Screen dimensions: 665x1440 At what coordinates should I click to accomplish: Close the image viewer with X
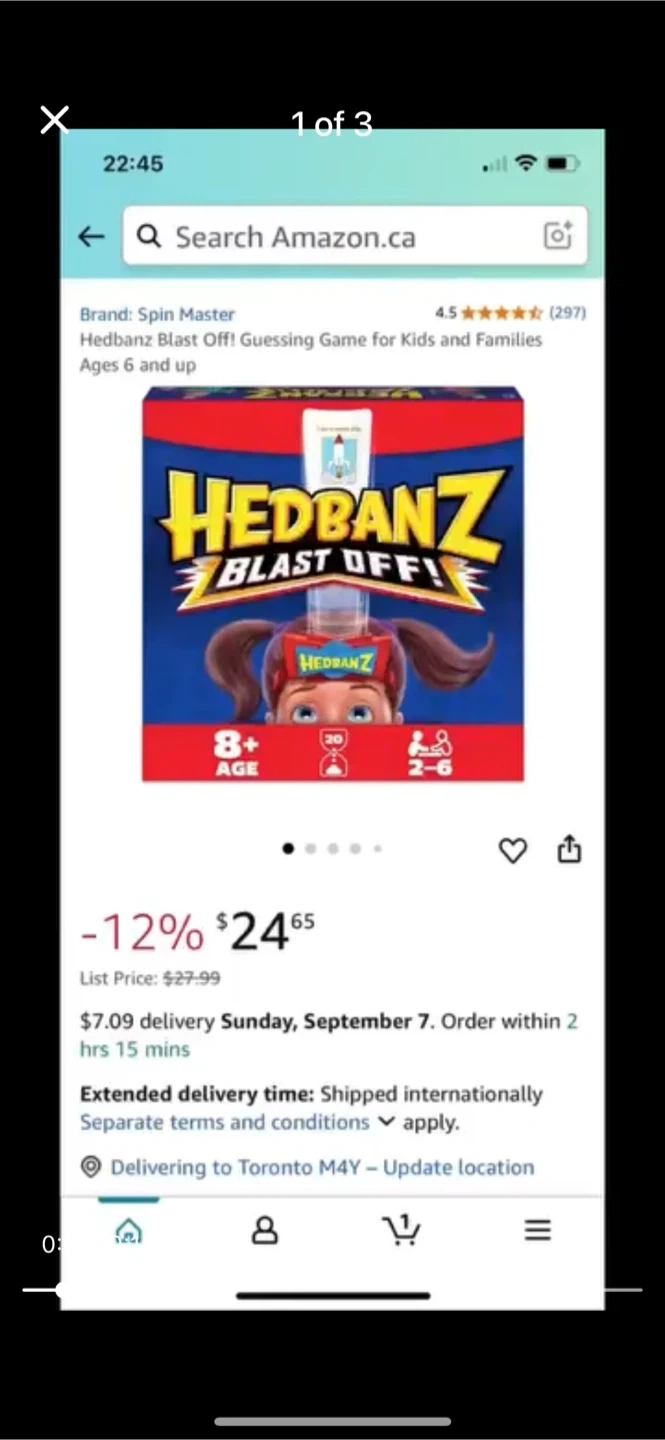55,120
